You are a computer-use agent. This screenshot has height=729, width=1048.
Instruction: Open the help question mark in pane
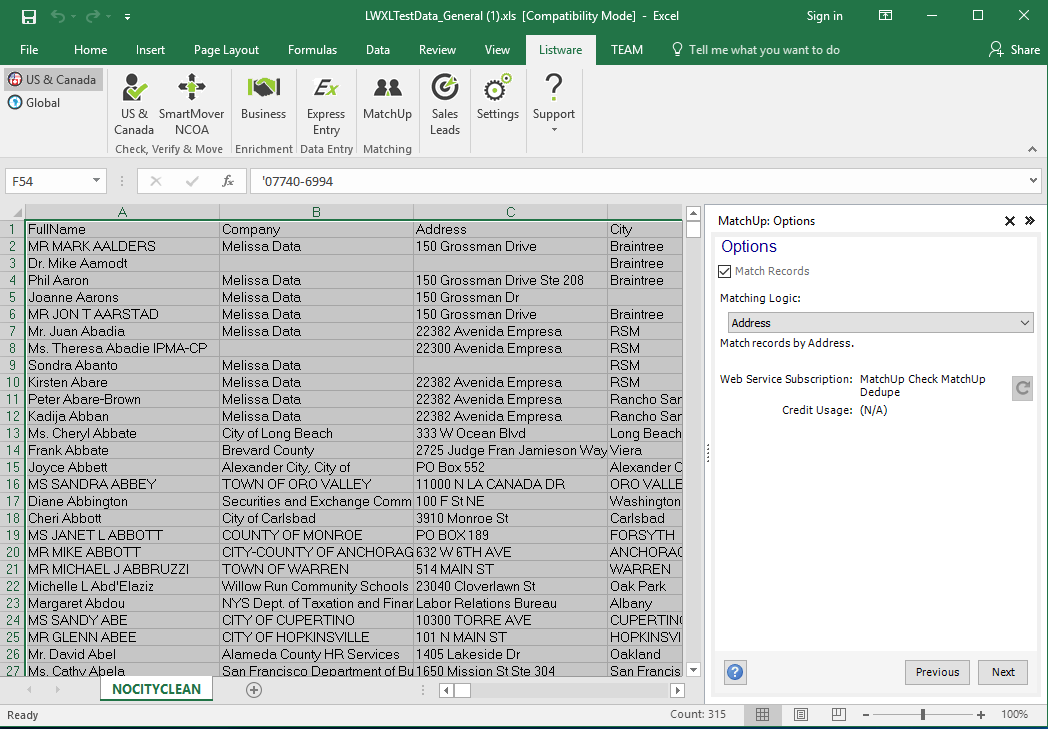point(735,673)
